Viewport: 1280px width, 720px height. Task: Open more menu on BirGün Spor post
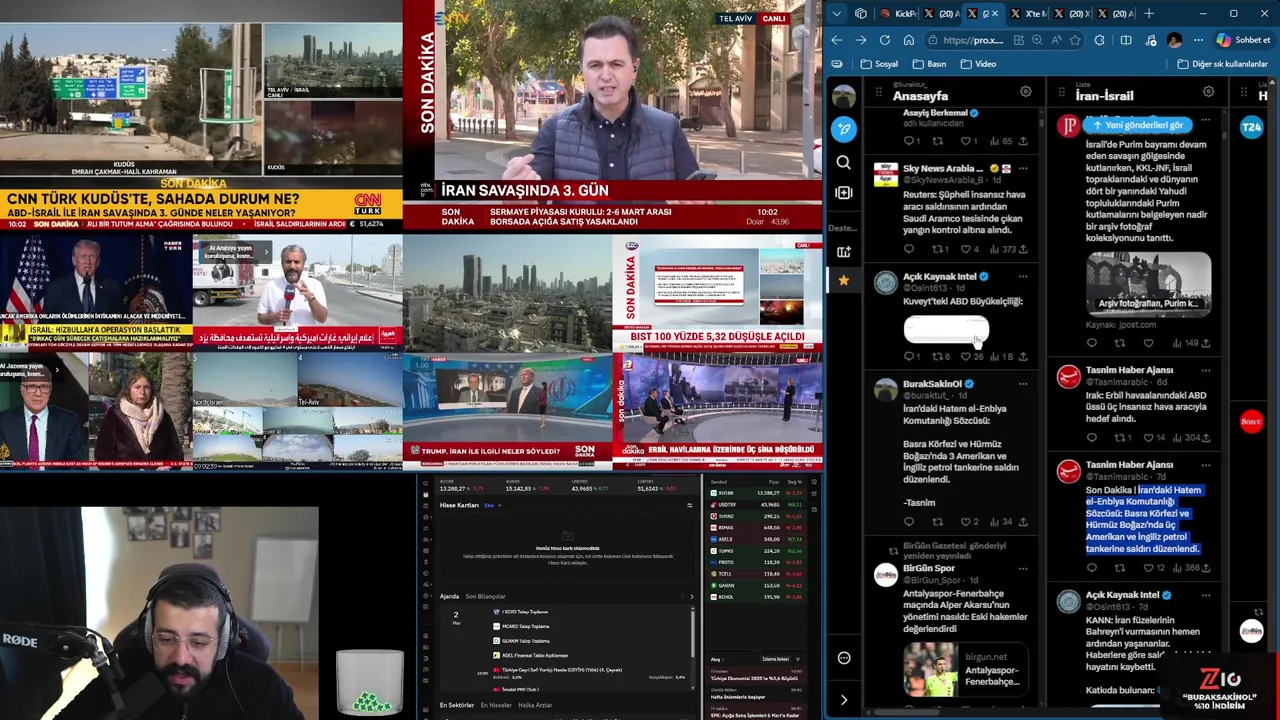[x=1022, y=568]
